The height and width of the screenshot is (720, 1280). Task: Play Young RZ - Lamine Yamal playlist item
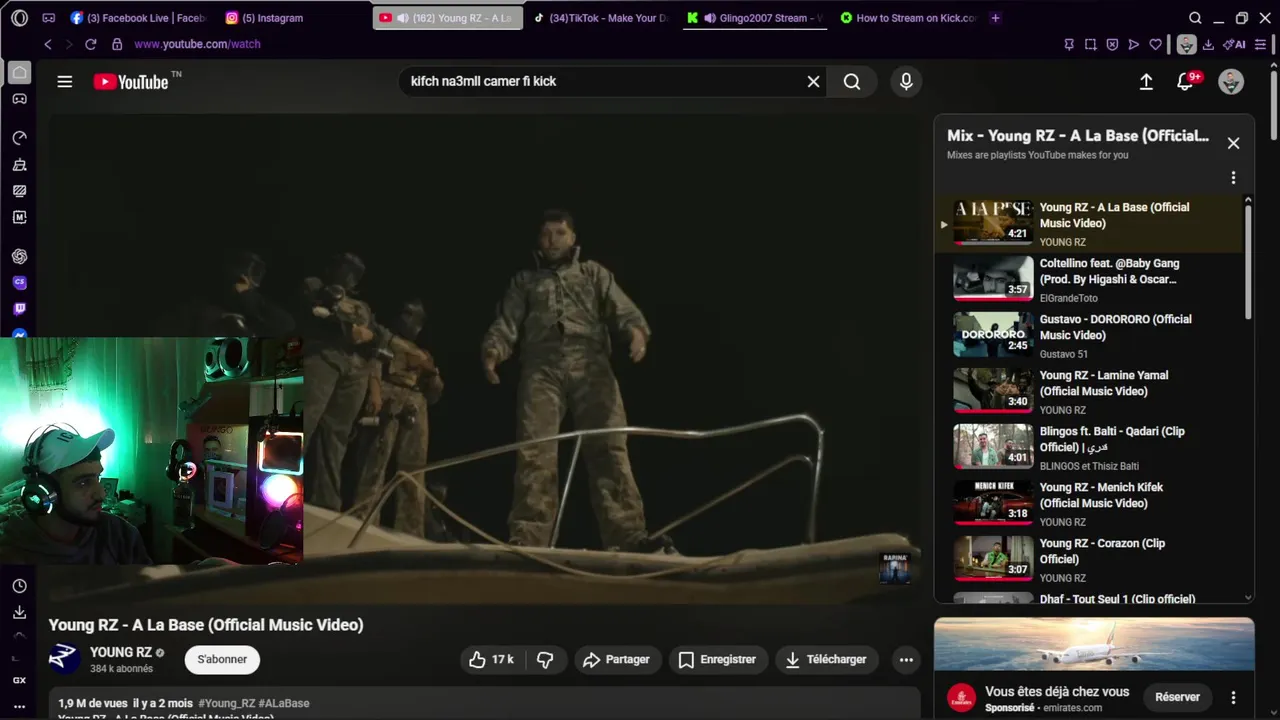[1090, 392]
